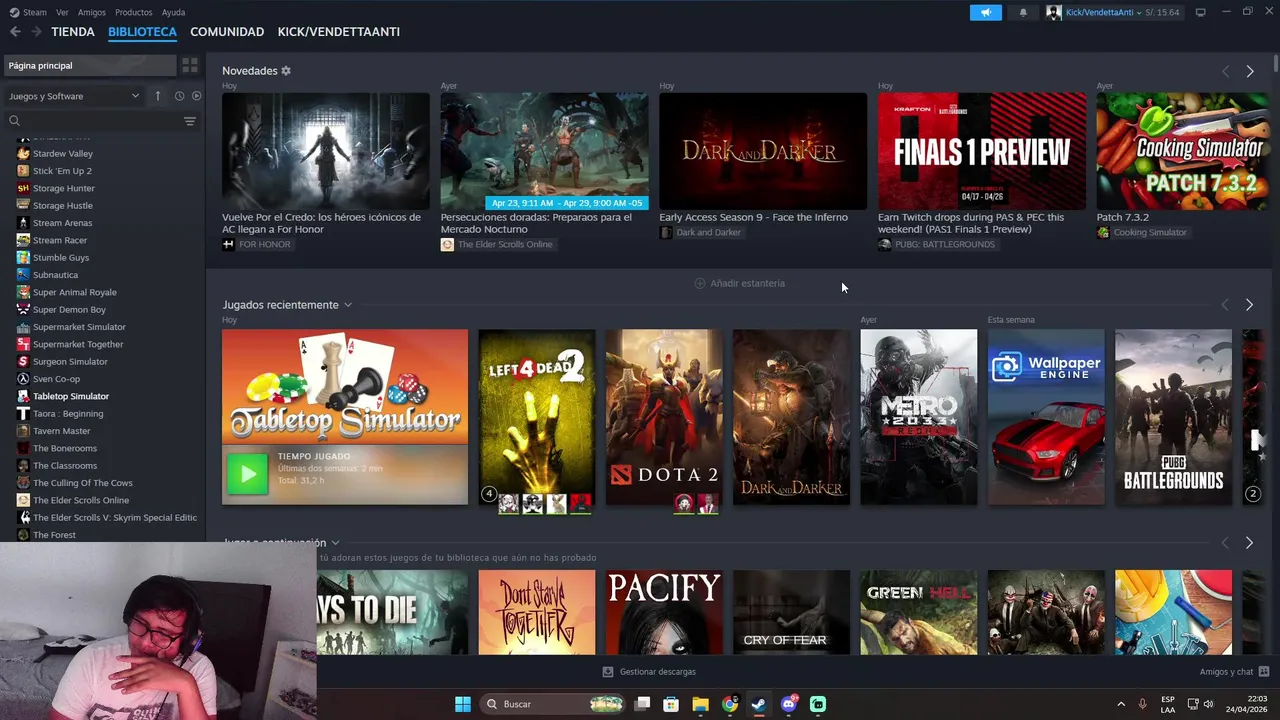
Task: Open the Metro 2033 Redux cover
Action: click(x=919, y=417)
